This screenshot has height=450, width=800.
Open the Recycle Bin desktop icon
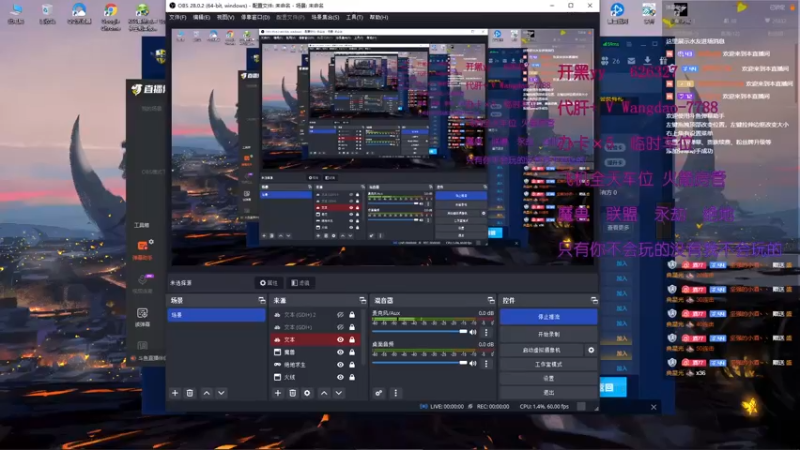[x=47, y=14]
